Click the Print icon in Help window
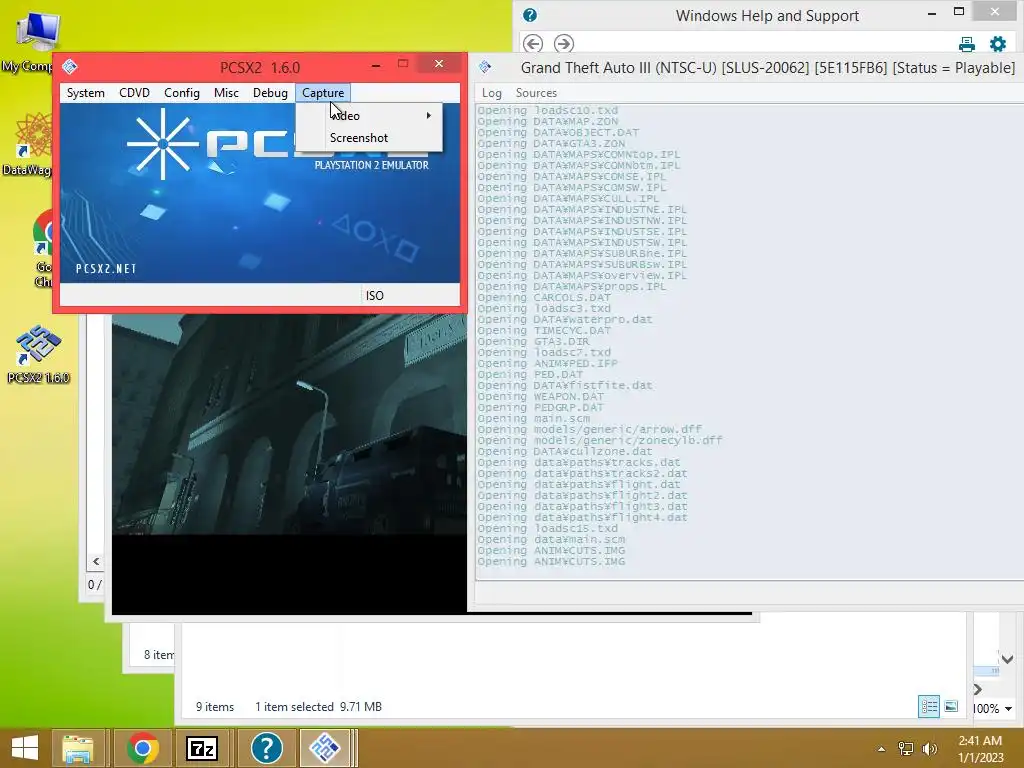The height and width of the screenshot is (768, 1024). [x=967, y=44]
